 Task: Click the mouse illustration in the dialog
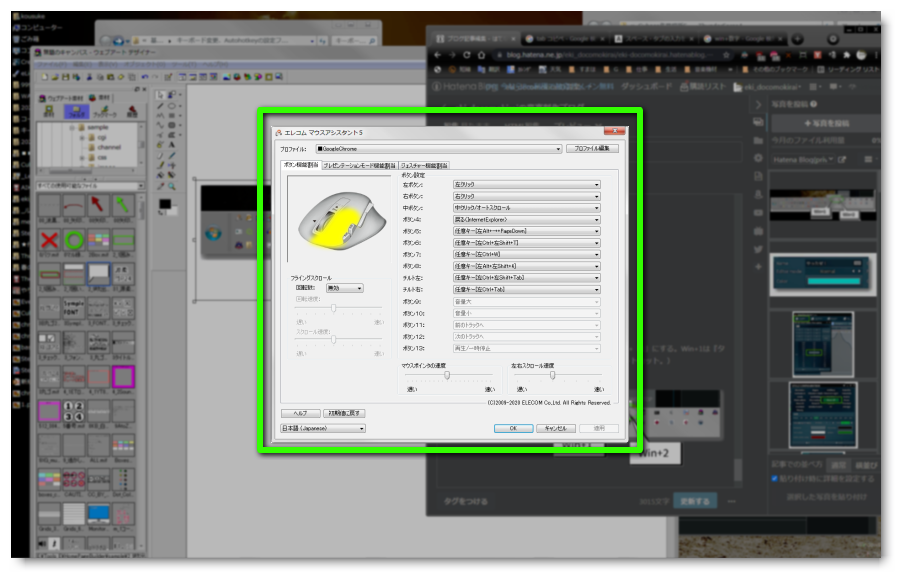341,221
